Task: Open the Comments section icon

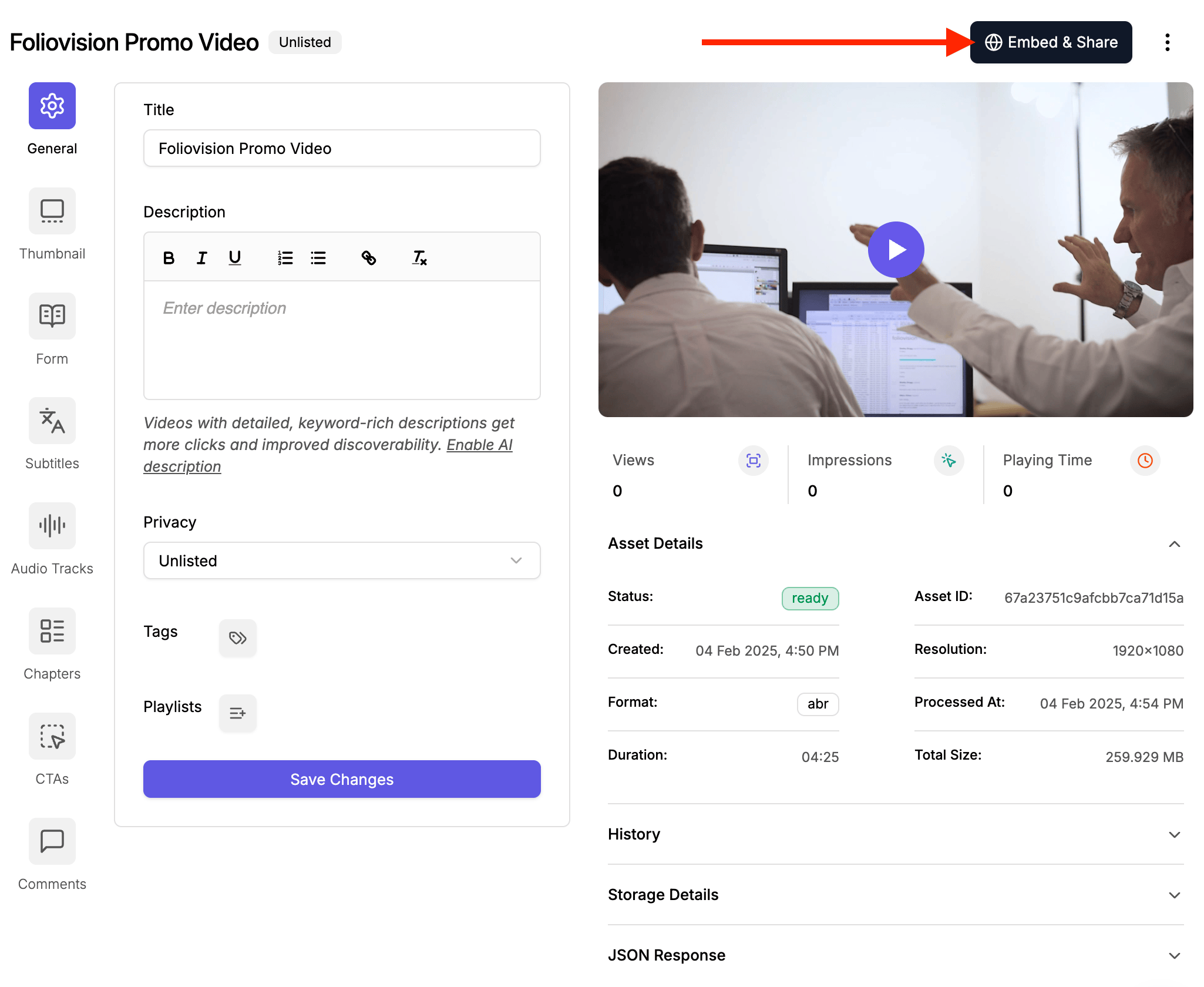Action: pyautogui.click(x=52, y=841)
